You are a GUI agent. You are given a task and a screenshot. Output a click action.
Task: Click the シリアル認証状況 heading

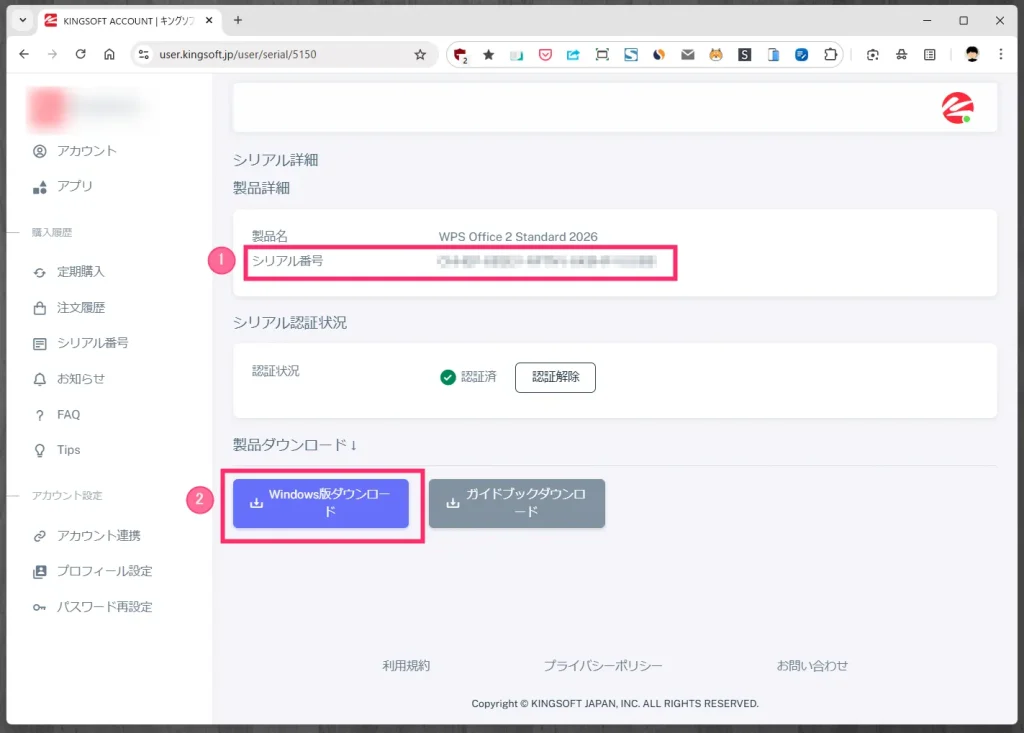pyautogui.click(x=290, y=323)
